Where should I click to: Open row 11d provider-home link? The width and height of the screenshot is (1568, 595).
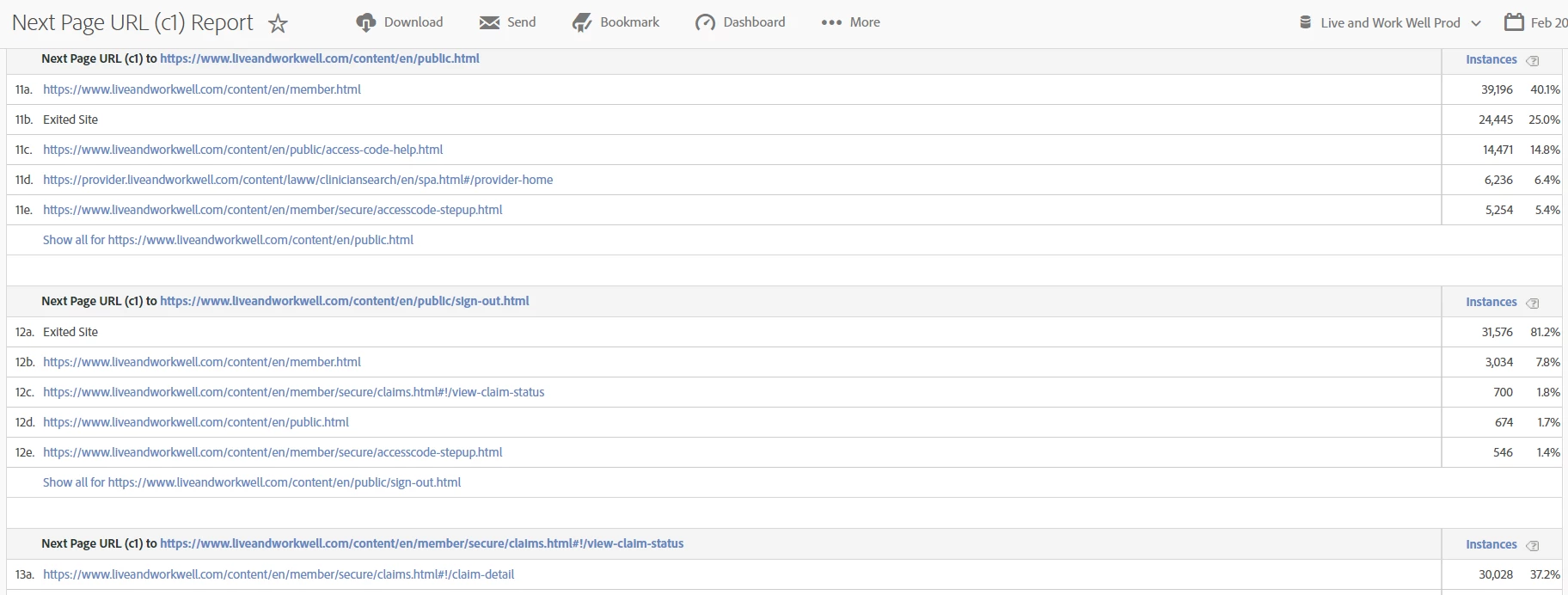click(298, 180)
